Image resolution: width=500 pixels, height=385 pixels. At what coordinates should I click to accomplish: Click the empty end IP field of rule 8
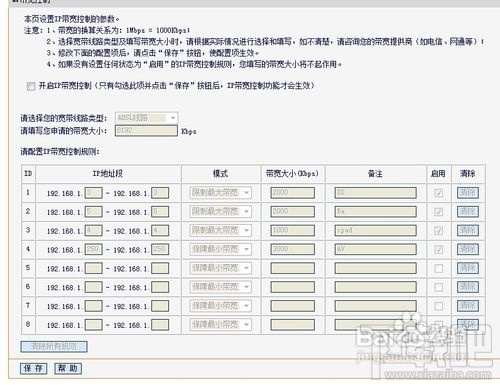(x=160, y=325)
